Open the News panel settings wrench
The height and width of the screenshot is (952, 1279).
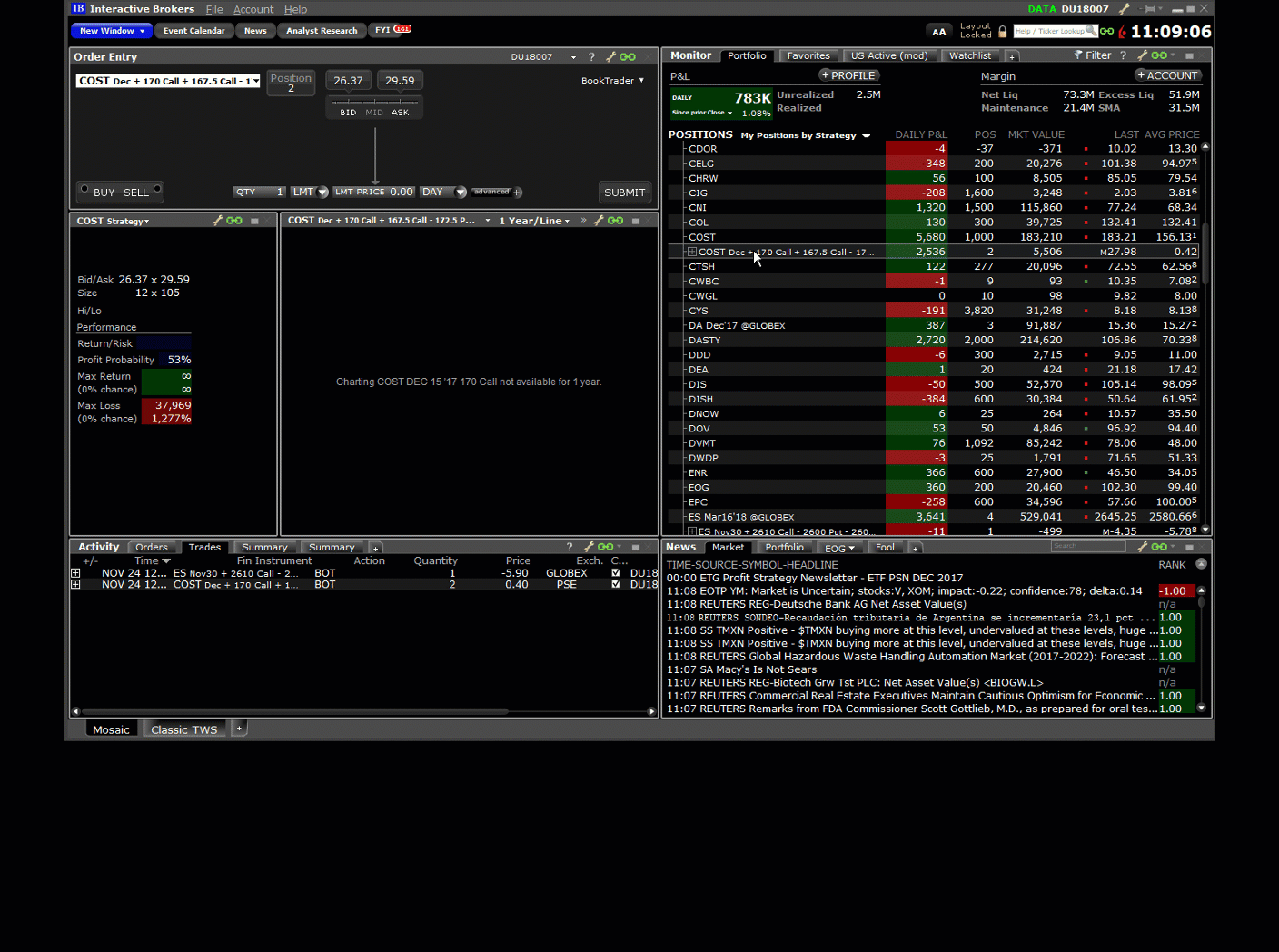(x=1144, y=547)
